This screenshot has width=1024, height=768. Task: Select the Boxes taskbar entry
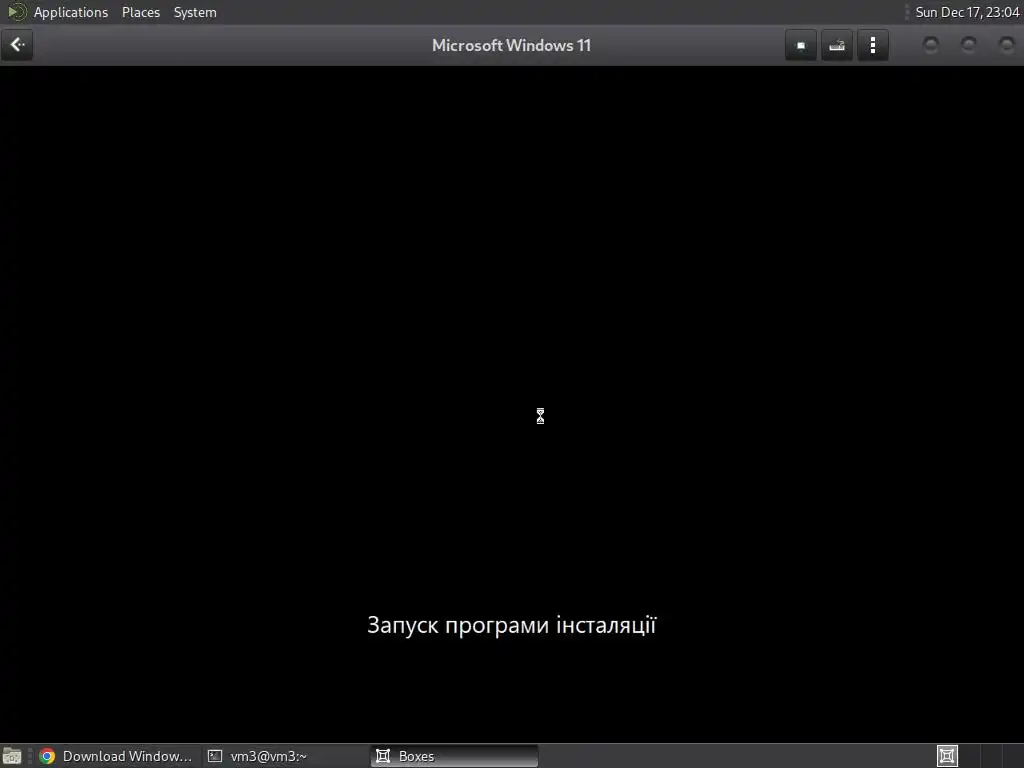point(454,756)
